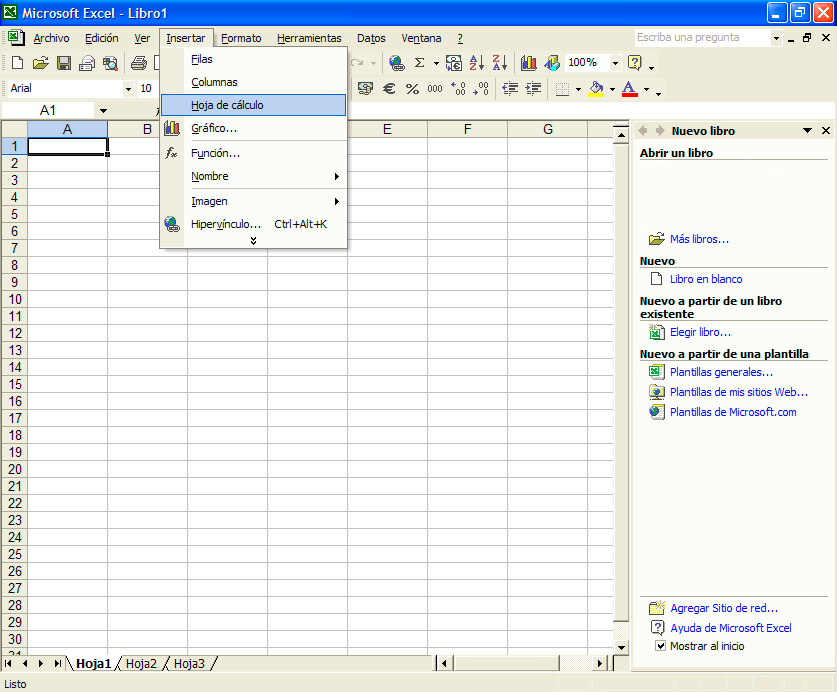Click the 'Libro en blanco' link

click(706, 279)
